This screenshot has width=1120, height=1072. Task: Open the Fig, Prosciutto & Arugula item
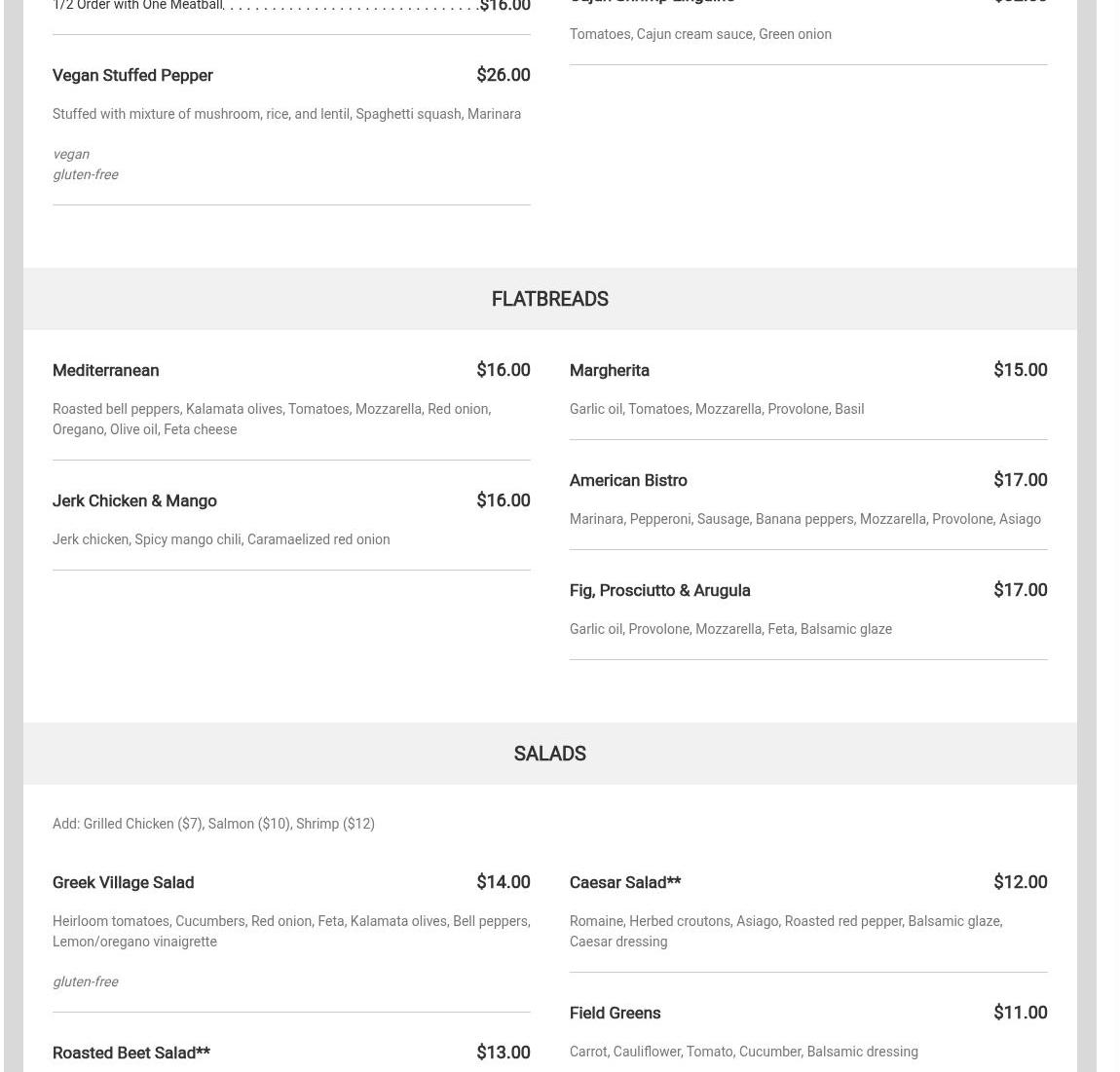(659, 590)
